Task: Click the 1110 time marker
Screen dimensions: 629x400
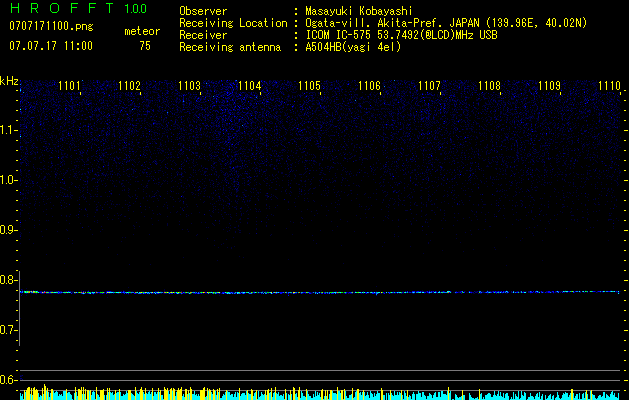Action: coord(609,86)
